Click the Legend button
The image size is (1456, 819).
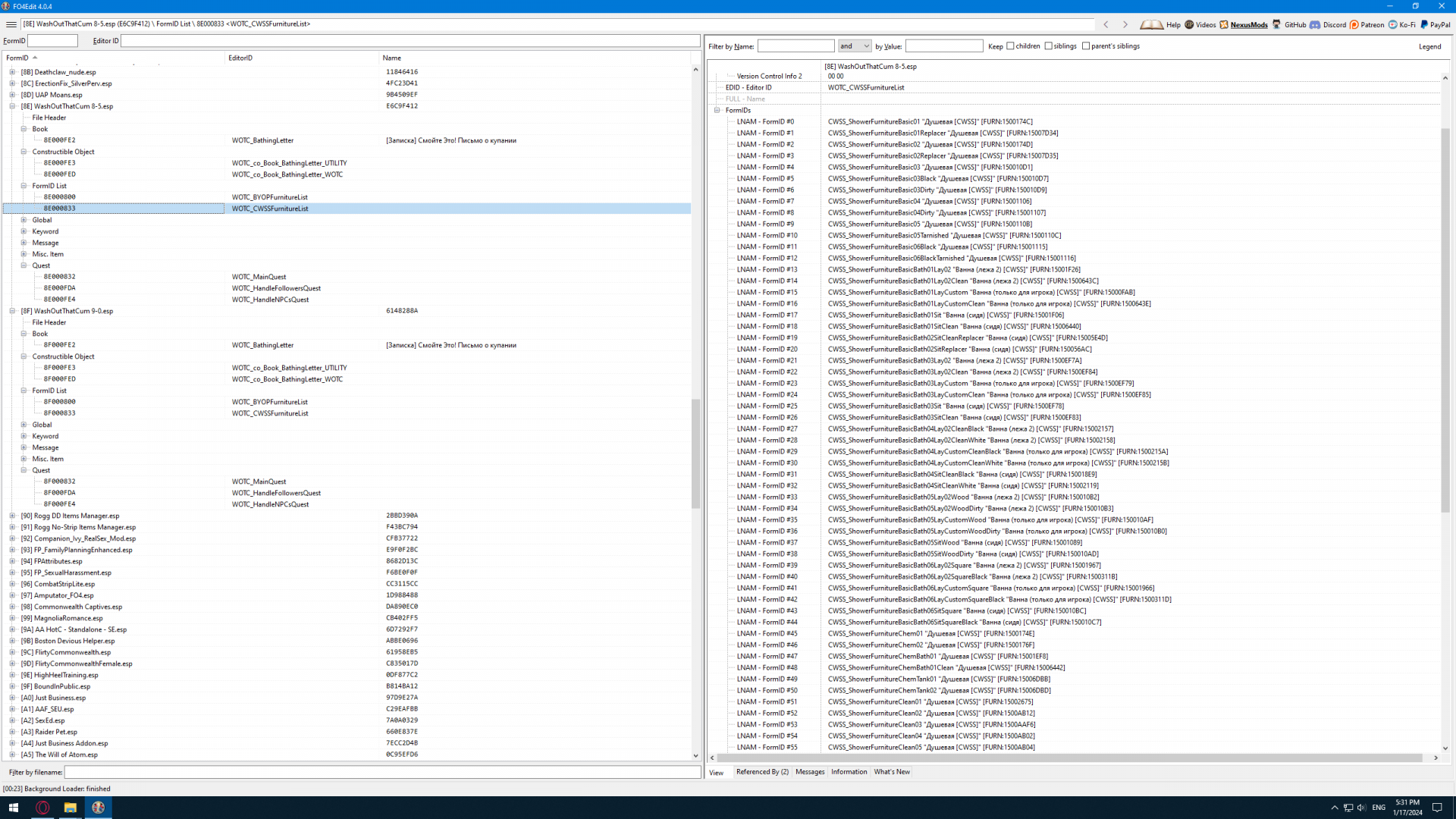(1429, 46)
